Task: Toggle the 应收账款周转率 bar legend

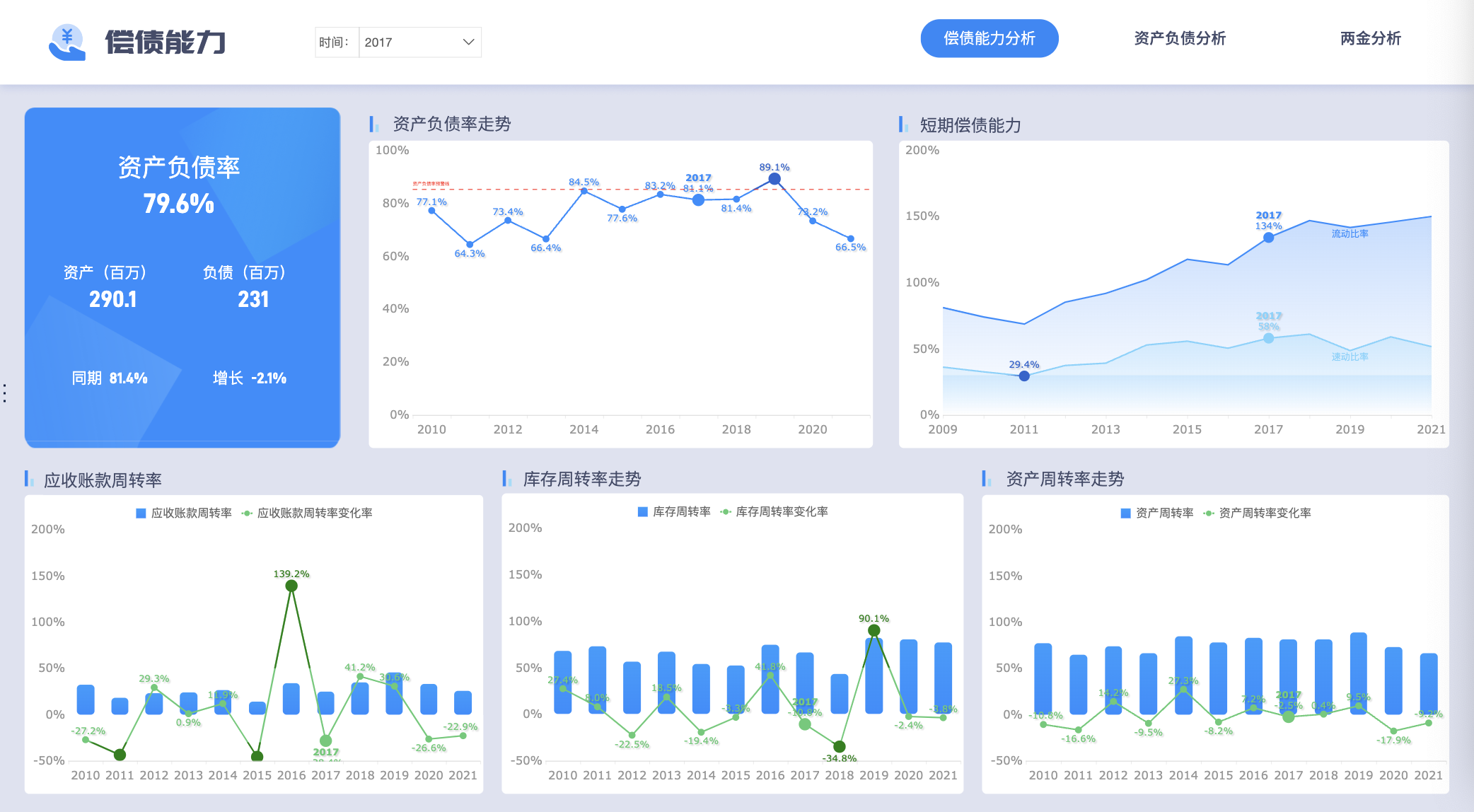Action: point(184,513)
